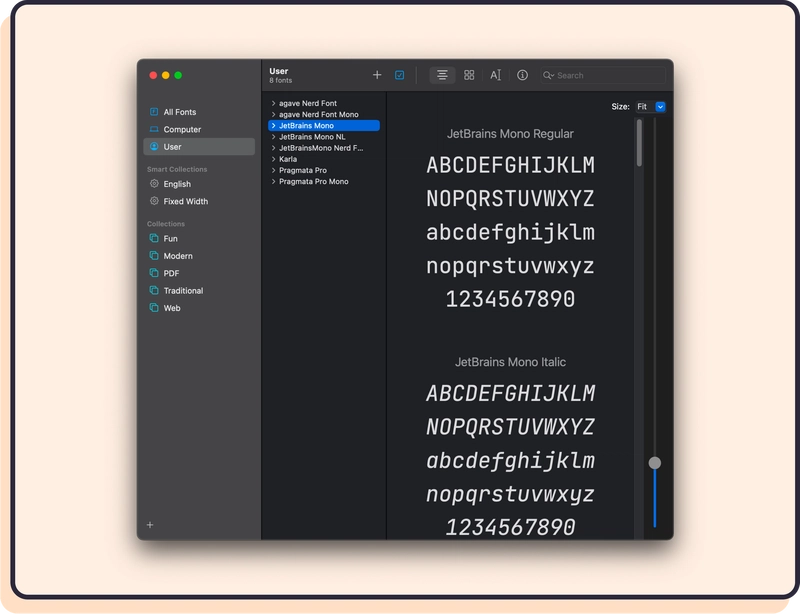Screen dimensions: 800x614
Task: Click the Fun collection icon
Action: (x=154, y=238)
